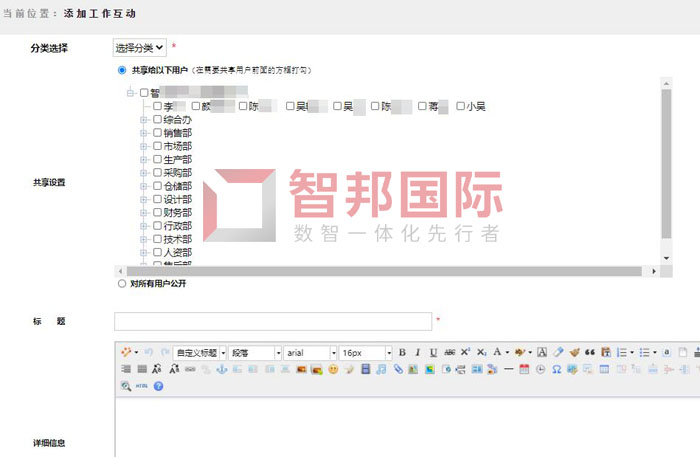The width and height of the screenshot is (700, 457).
Task: Insert a single image icon
Action: click(301, 370)
